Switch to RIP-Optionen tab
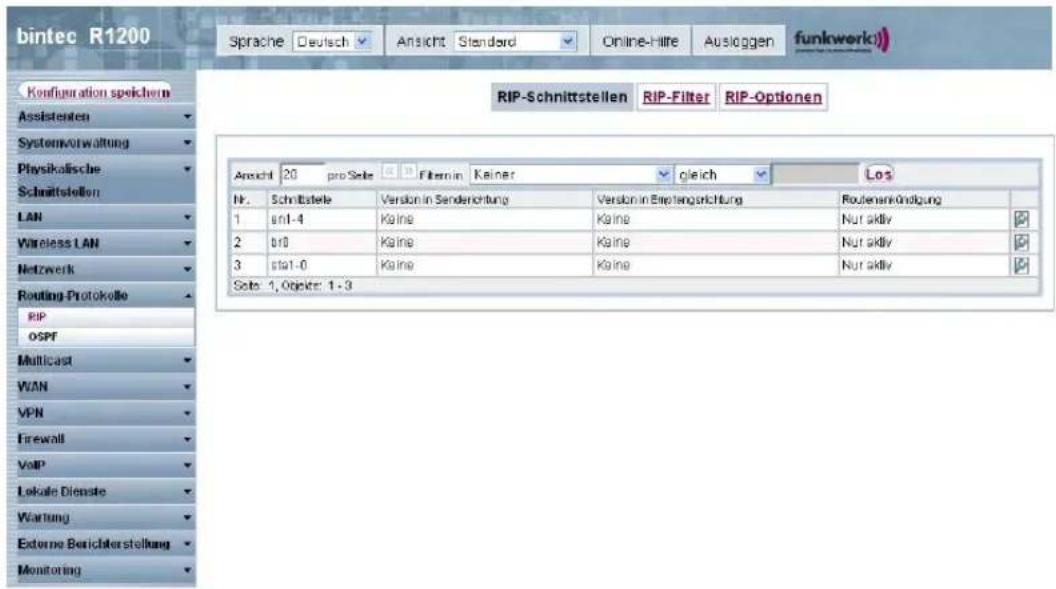The image size is (1056, 589). (x=773, y=97)
